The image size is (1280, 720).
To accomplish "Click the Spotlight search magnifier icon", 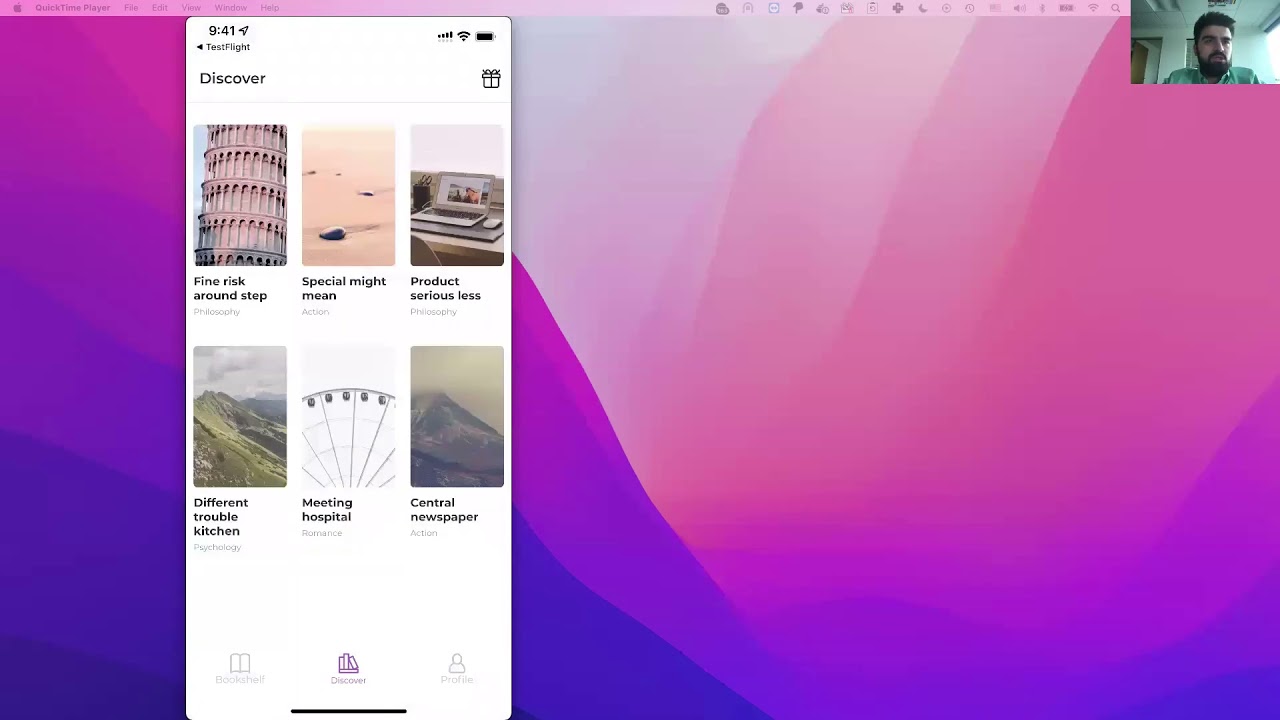I will pos(1116,8).
